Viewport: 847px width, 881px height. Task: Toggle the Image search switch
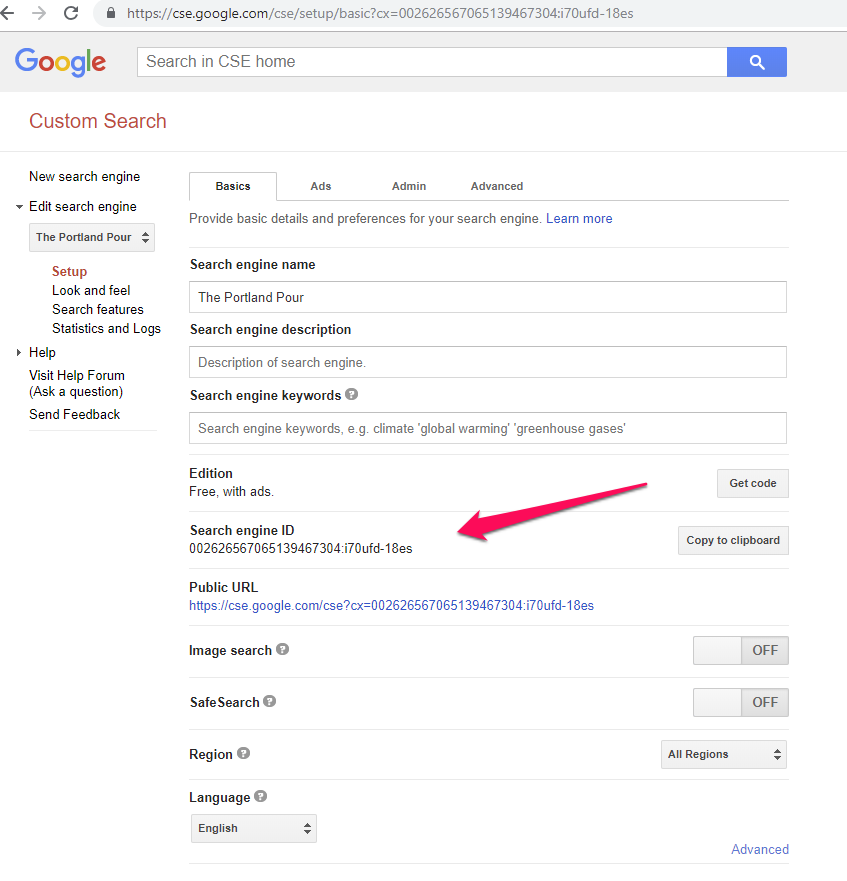741,650
